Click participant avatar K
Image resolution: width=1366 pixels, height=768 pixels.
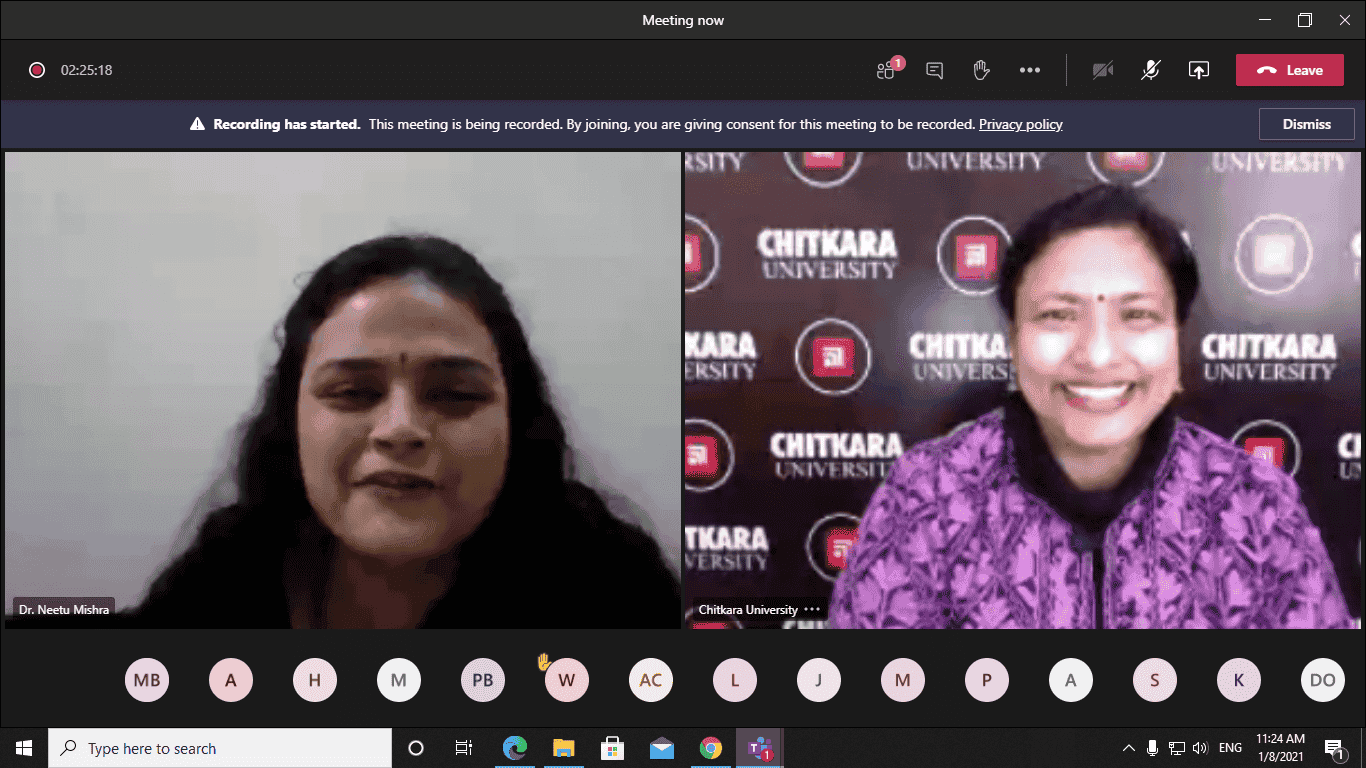(1239, 681)
